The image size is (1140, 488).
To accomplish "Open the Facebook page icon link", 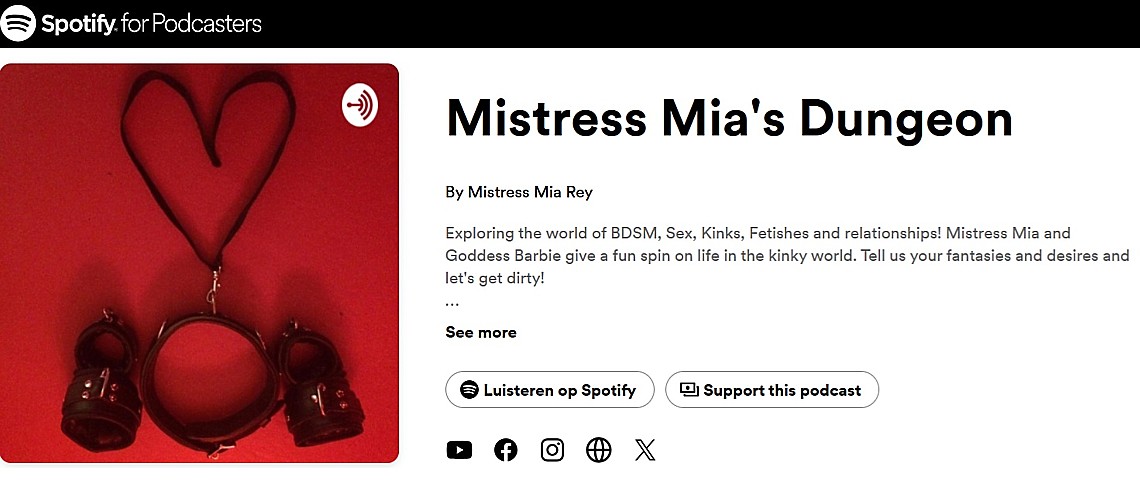I will tap(506, 450).
